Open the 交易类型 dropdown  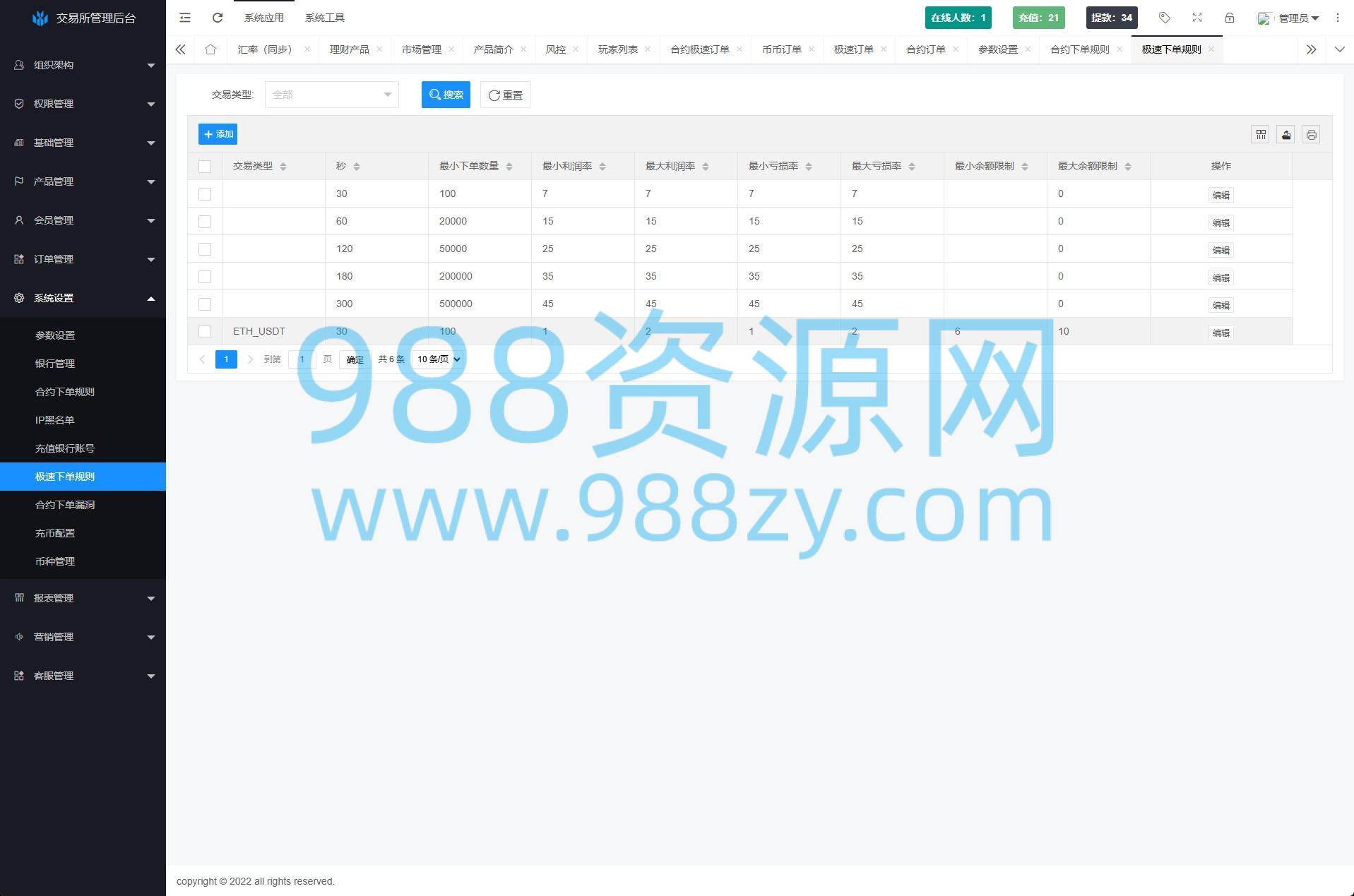coord(331,95)
